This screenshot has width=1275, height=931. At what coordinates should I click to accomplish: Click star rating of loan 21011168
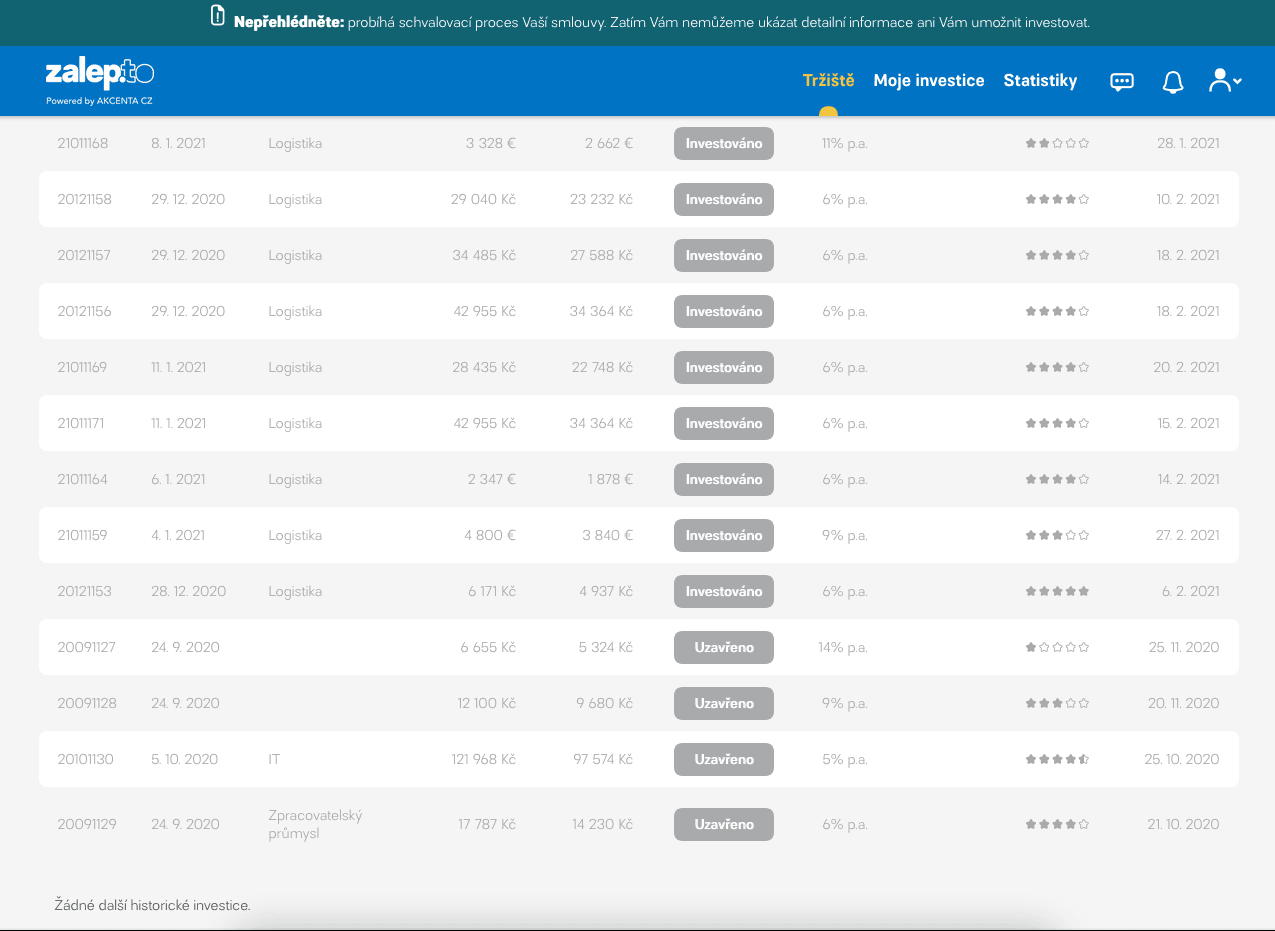1057,143
